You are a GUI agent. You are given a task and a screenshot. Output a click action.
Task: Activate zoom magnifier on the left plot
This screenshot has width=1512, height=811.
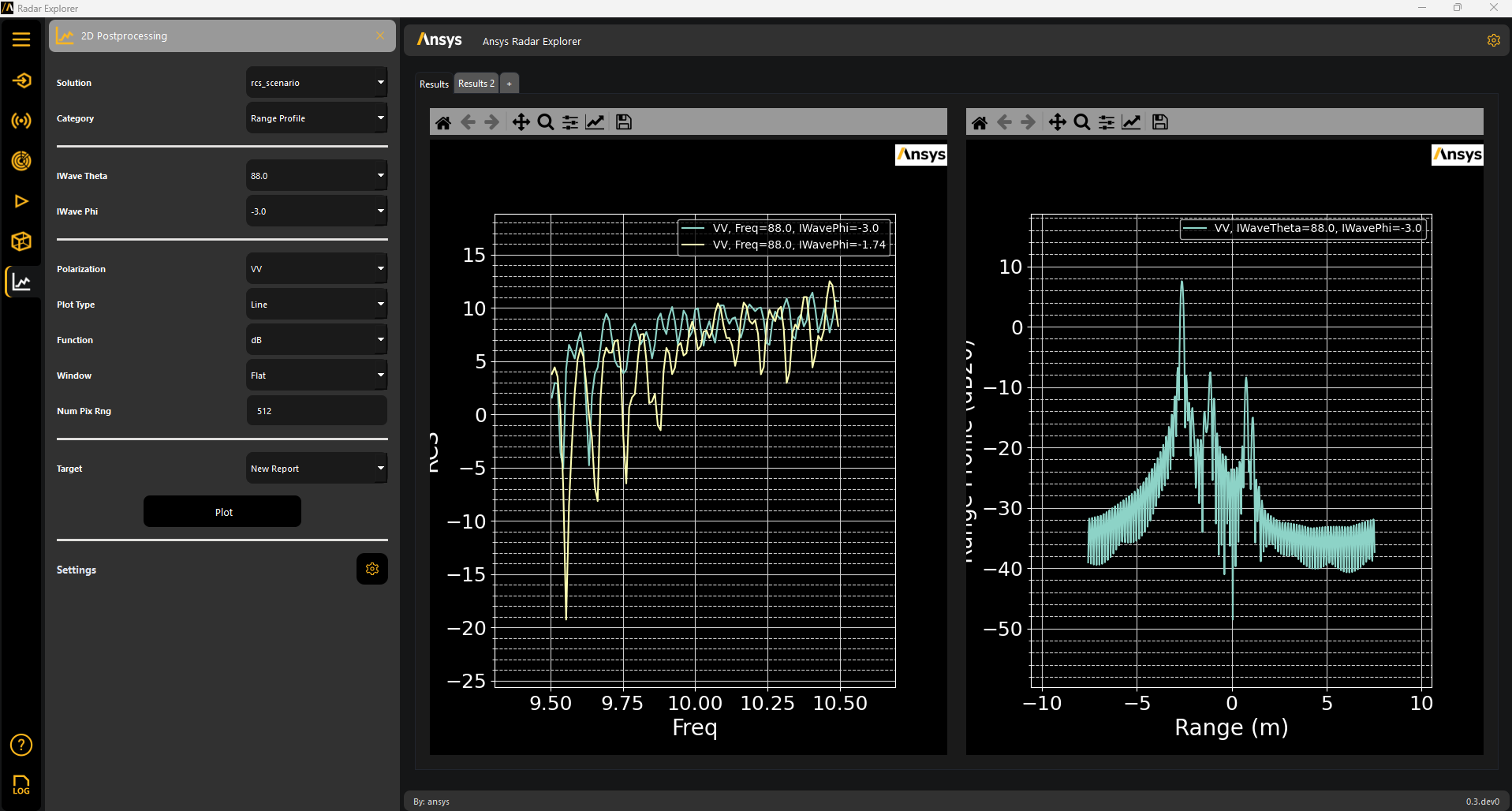pos(545,122)
